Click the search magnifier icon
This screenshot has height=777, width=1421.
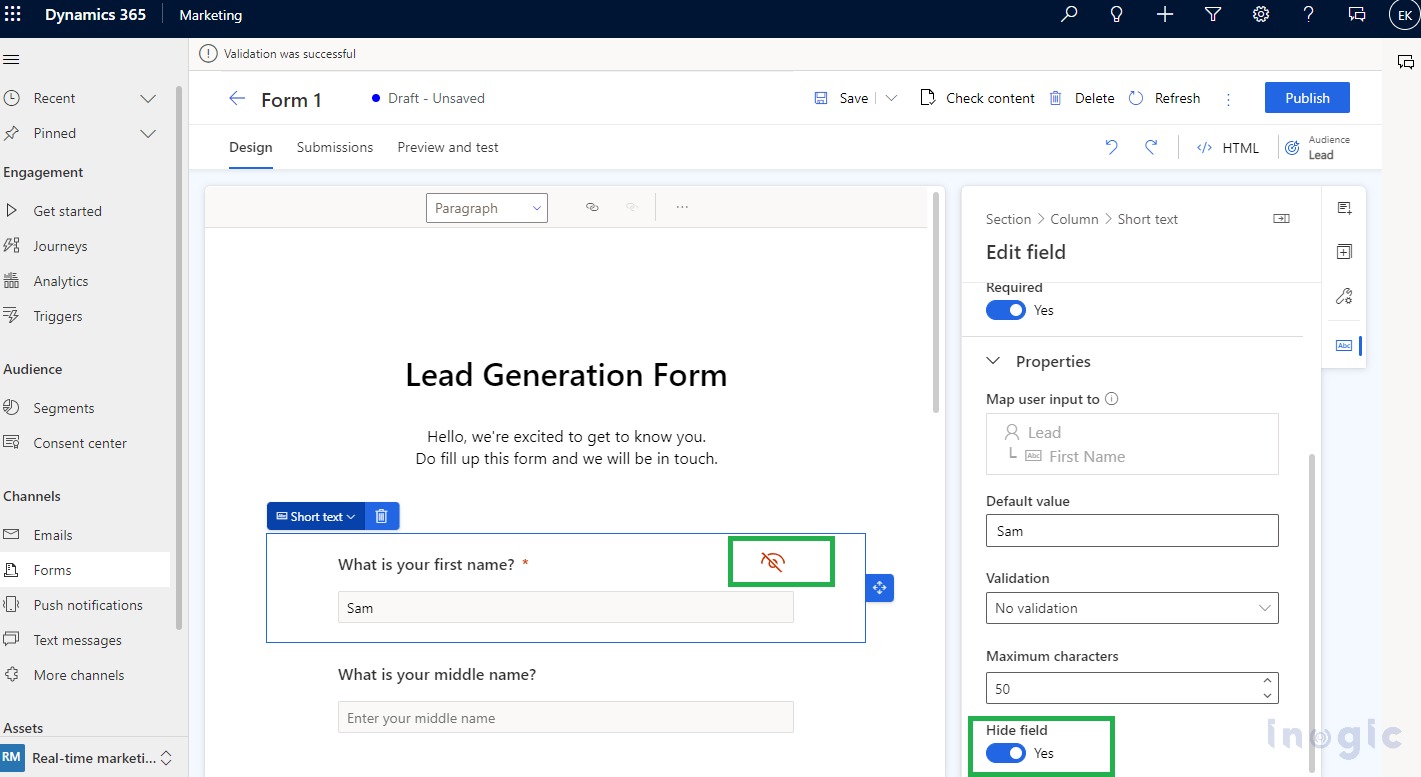coord(1069,15)
